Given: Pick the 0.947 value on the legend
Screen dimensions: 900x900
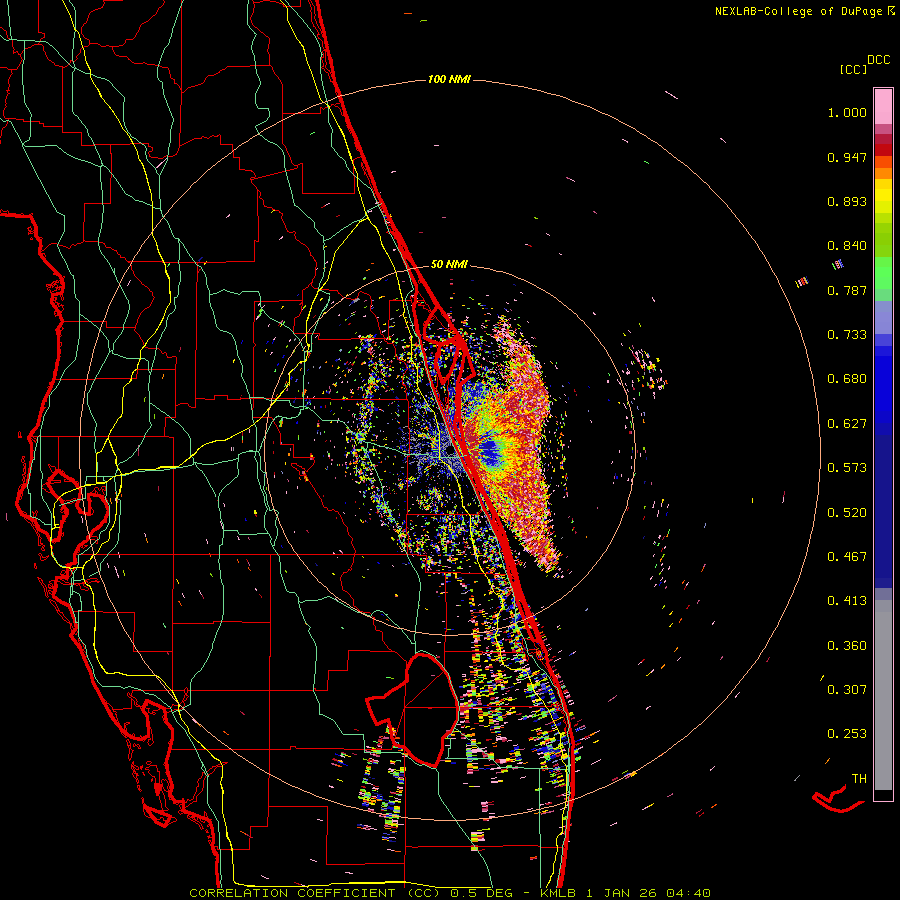Looking at the screenshot, I should [x=847, y=157].
